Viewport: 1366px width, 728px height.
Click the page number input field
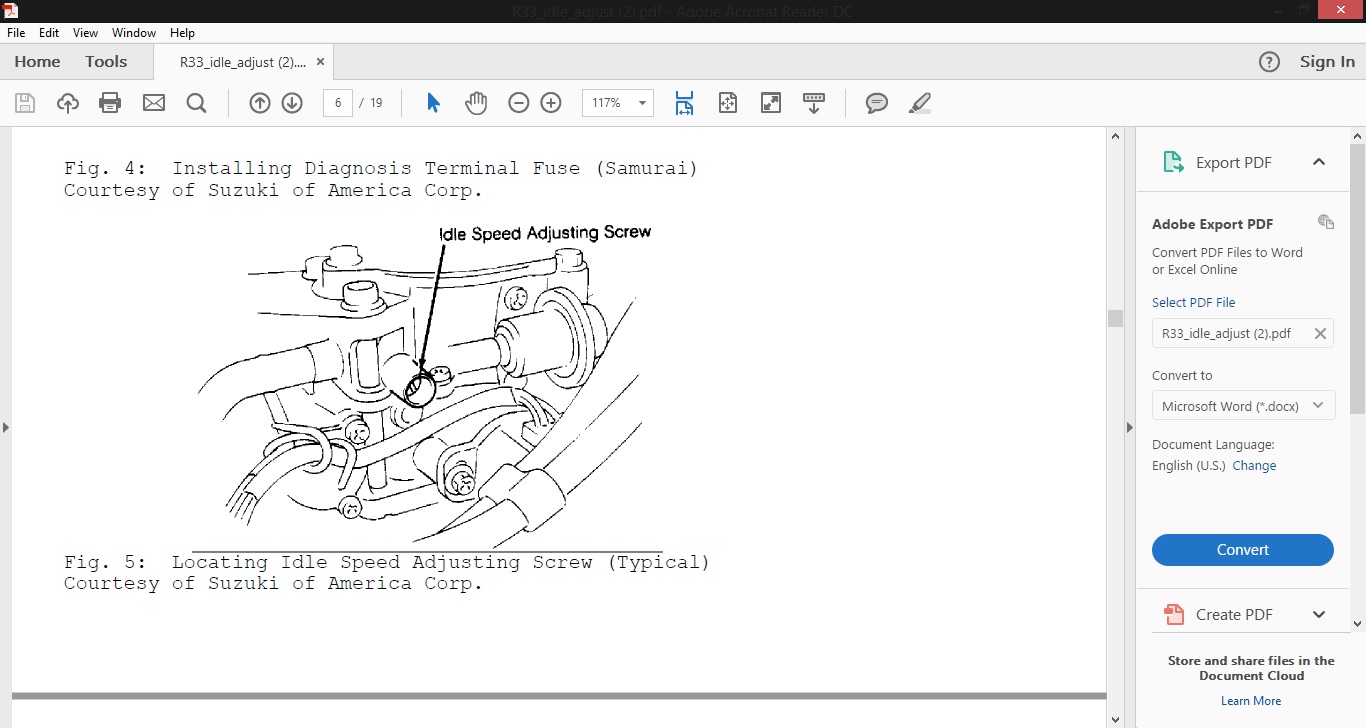point(338,103)
